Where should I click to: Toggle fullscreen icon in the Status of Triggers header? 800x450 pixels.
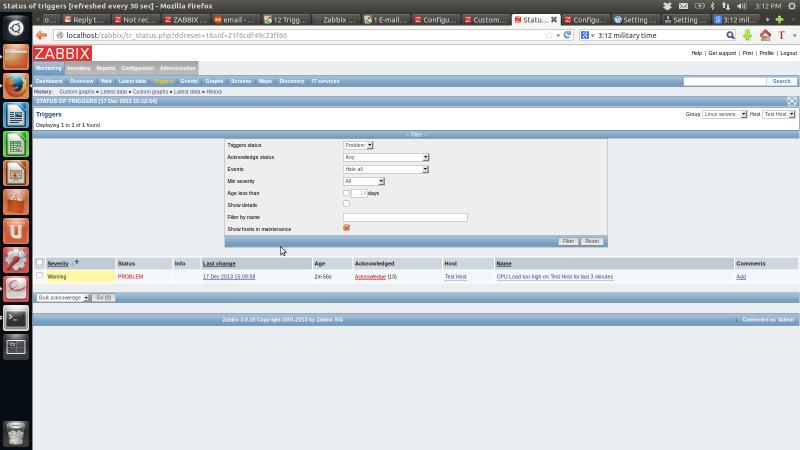792,101
